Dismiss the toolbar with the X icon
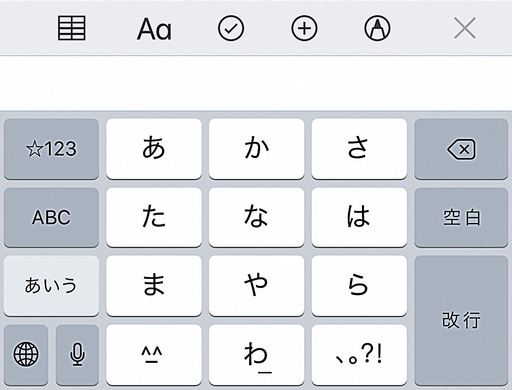This screenshot has height=390, width=512. click(465, 28)
